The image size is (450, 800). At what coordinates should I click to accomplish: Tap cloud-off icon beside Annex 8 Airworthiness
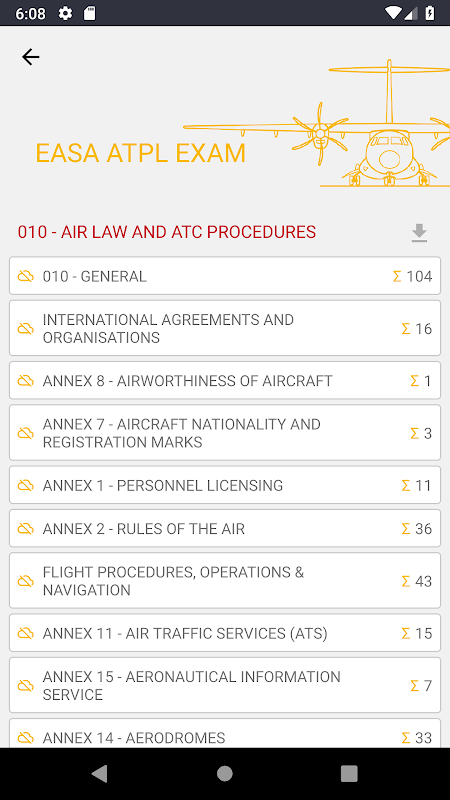coord(26,381)
